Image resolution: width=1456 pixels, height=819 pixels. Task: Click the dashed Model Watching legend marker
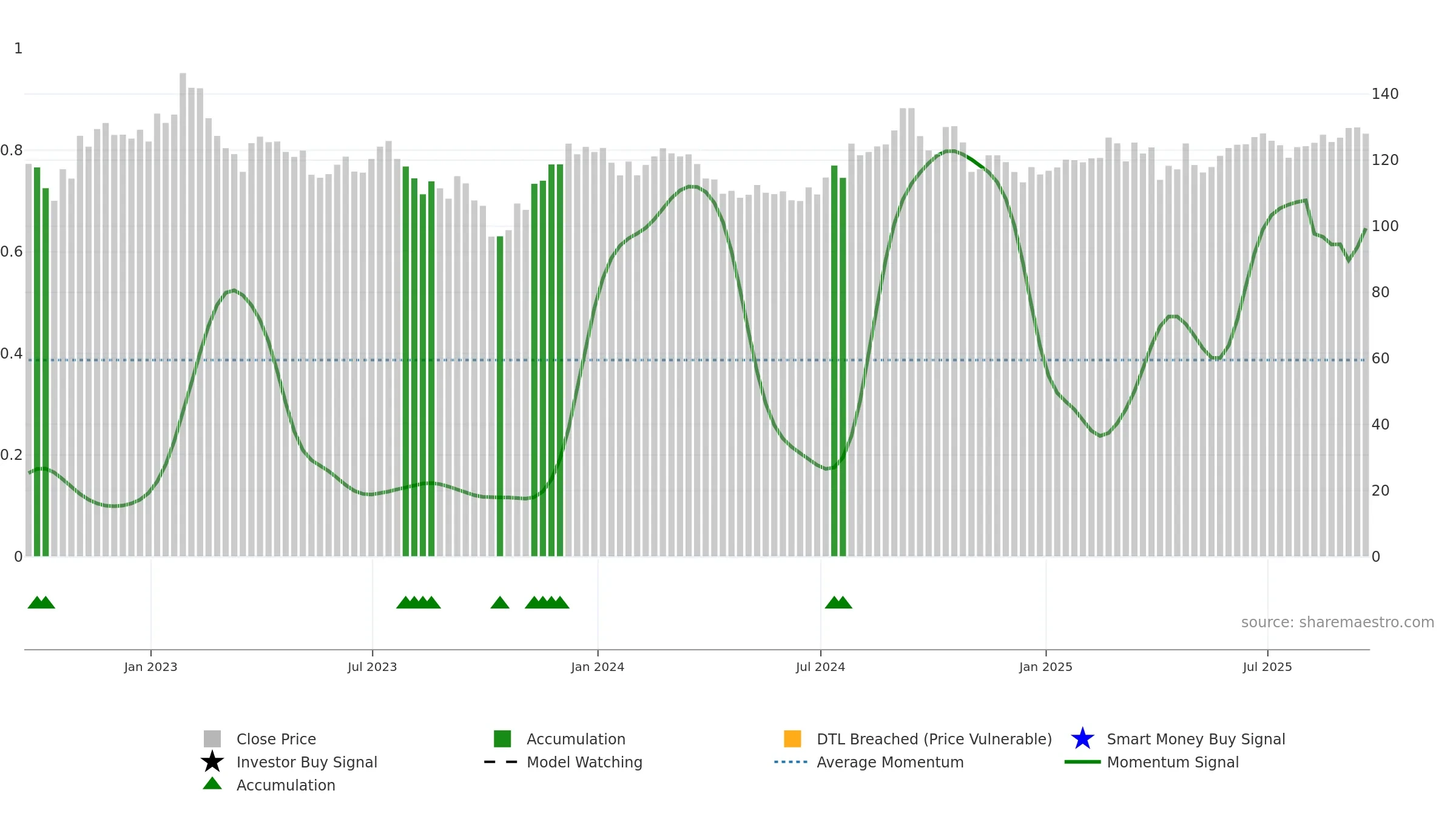pyautogui.click(x=500, y=761)
